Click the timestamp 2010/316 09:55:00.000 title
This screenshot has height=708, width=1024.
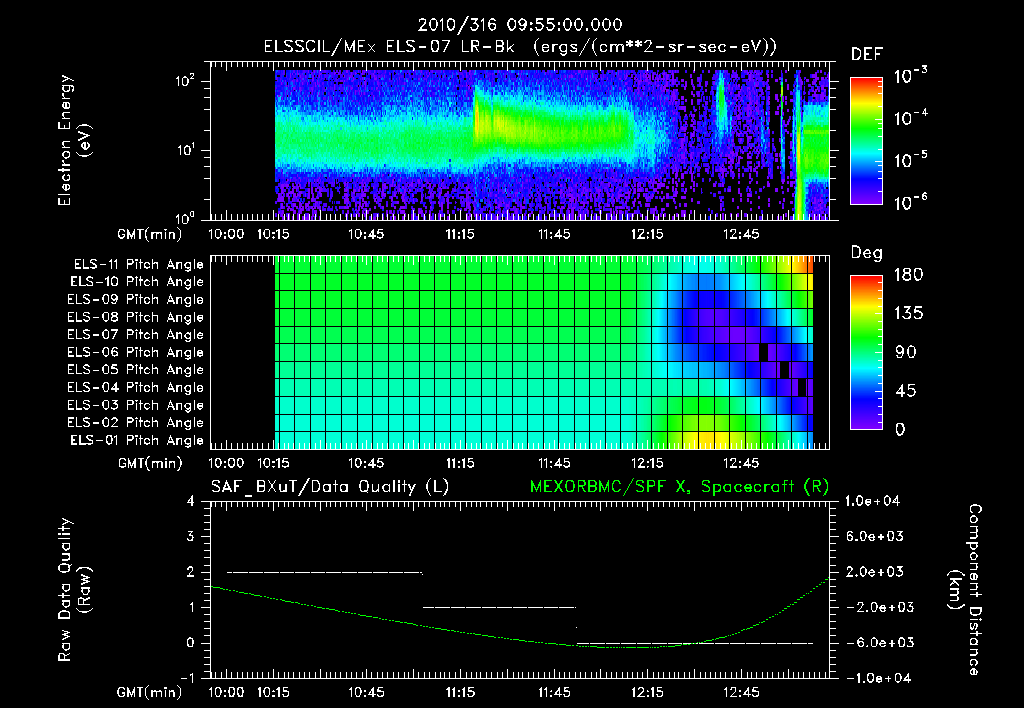(x=520, y=25)
